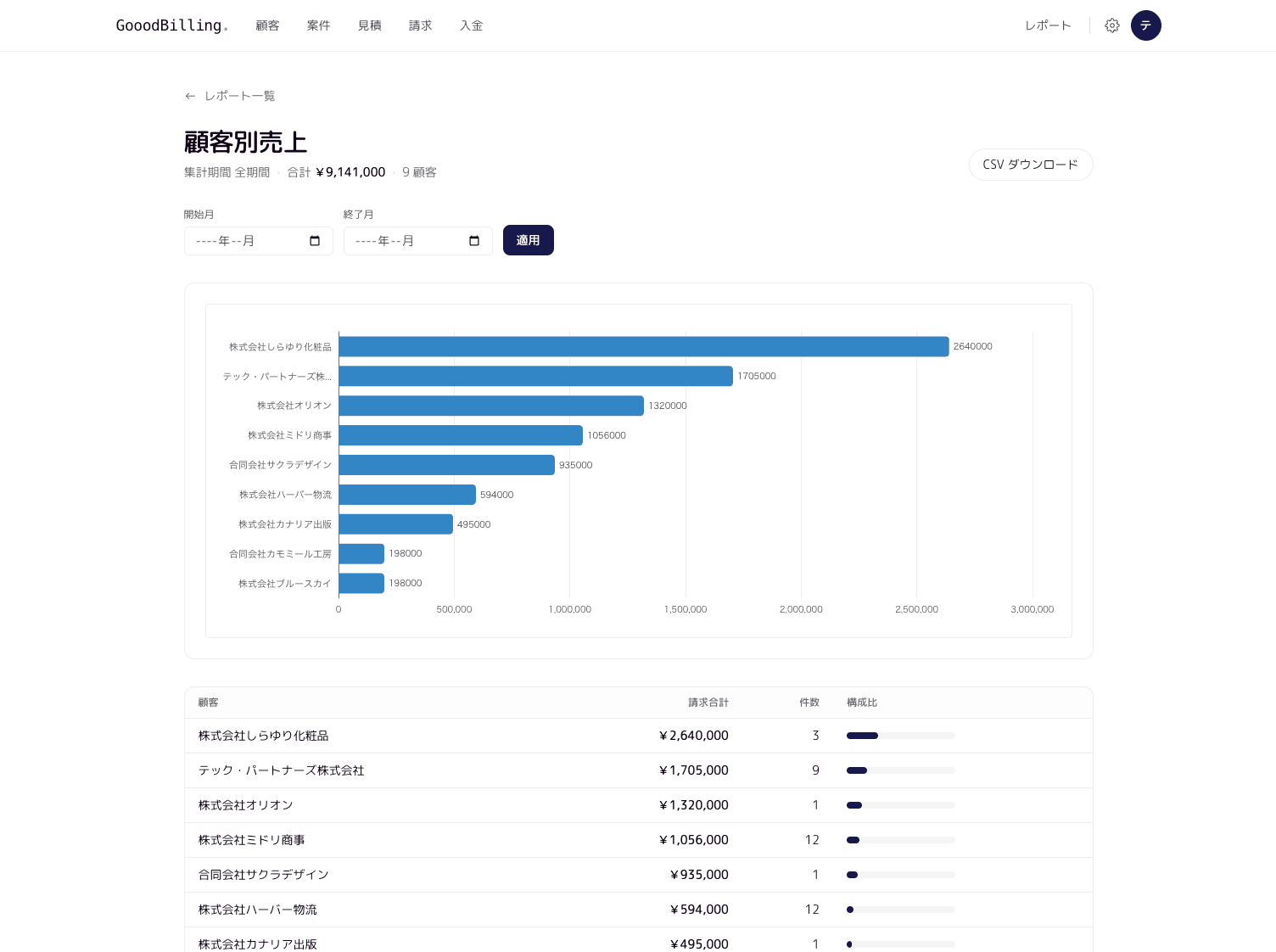Image resolution: width=1276 pixels, height=952 pixels.
Task: Focus the 終了月 month field
Action: [x=418, y=241]
